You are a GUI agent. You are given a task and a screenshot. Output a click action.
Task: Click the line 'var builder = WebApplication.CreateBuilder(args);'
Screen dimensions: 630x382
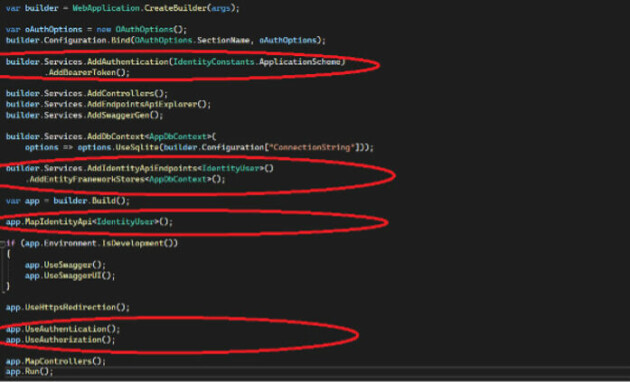tap(123, 8)
